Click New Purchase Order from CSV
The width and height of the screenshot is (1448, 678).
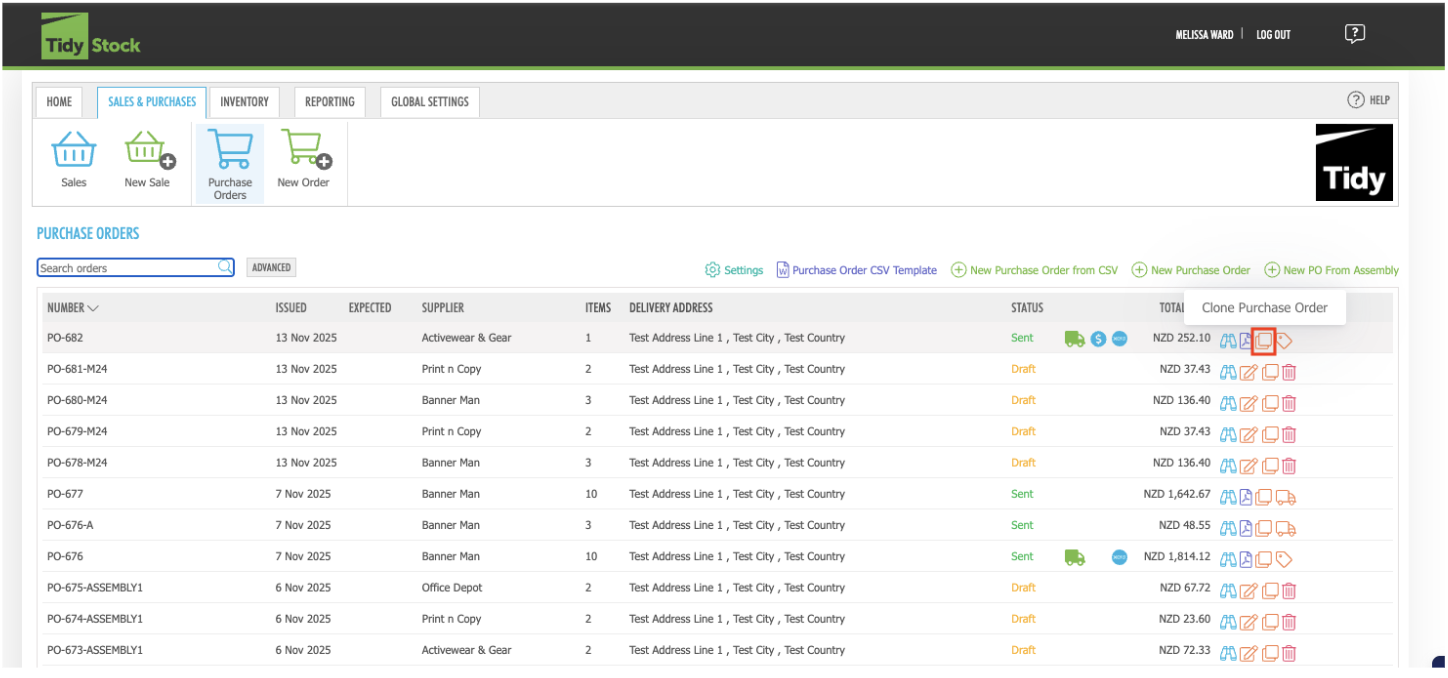pos(1034,270)
